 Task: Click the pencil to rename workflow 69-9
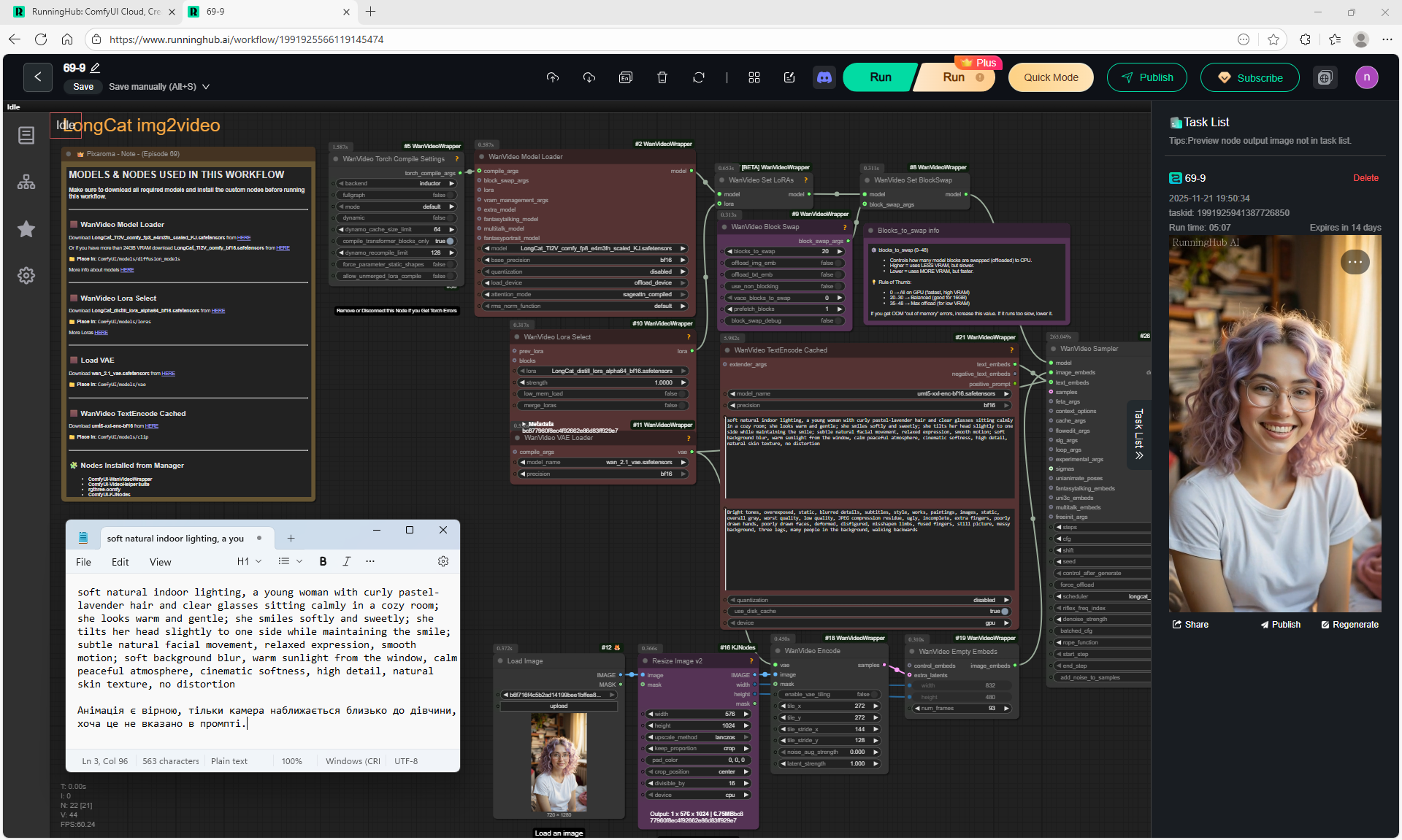click(x=95, y=68)
